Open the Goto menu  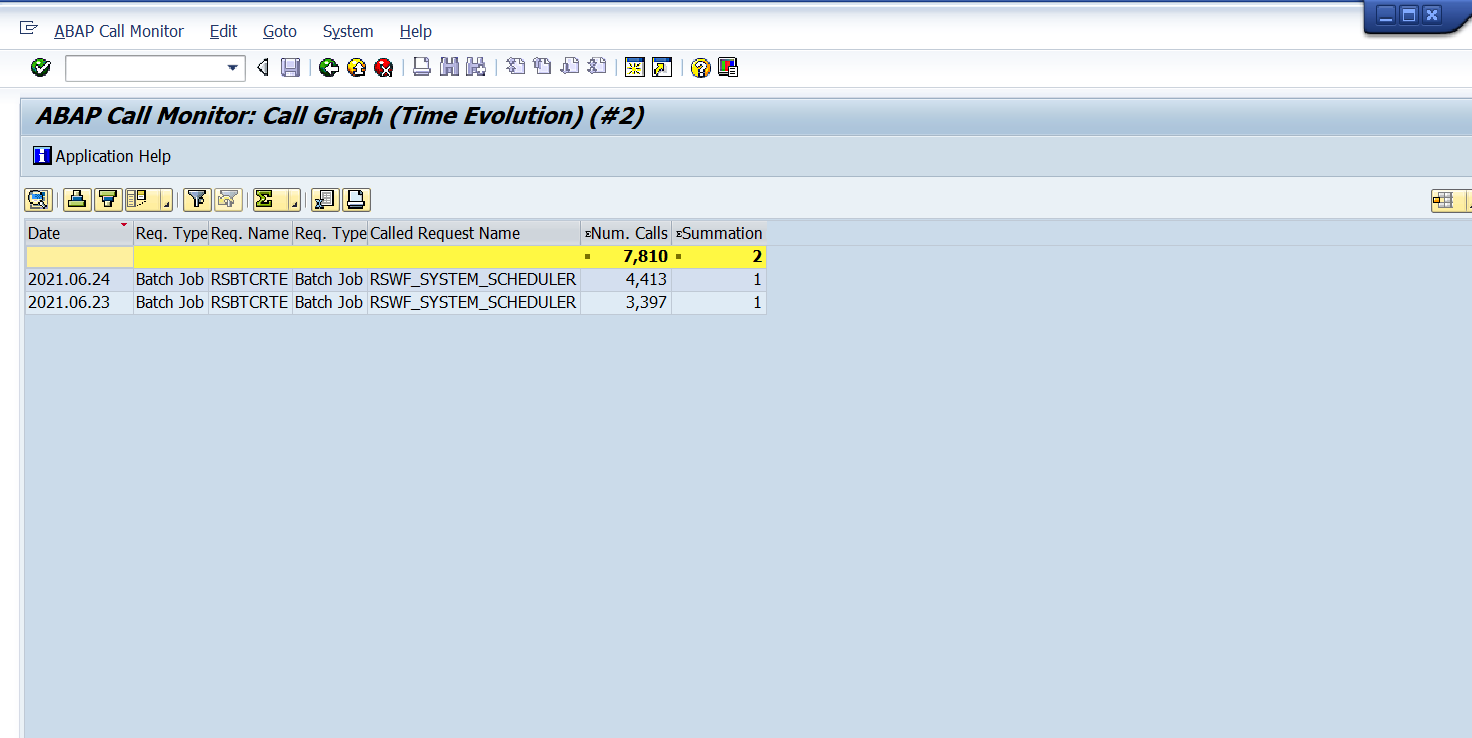click(x=279, y=31)
